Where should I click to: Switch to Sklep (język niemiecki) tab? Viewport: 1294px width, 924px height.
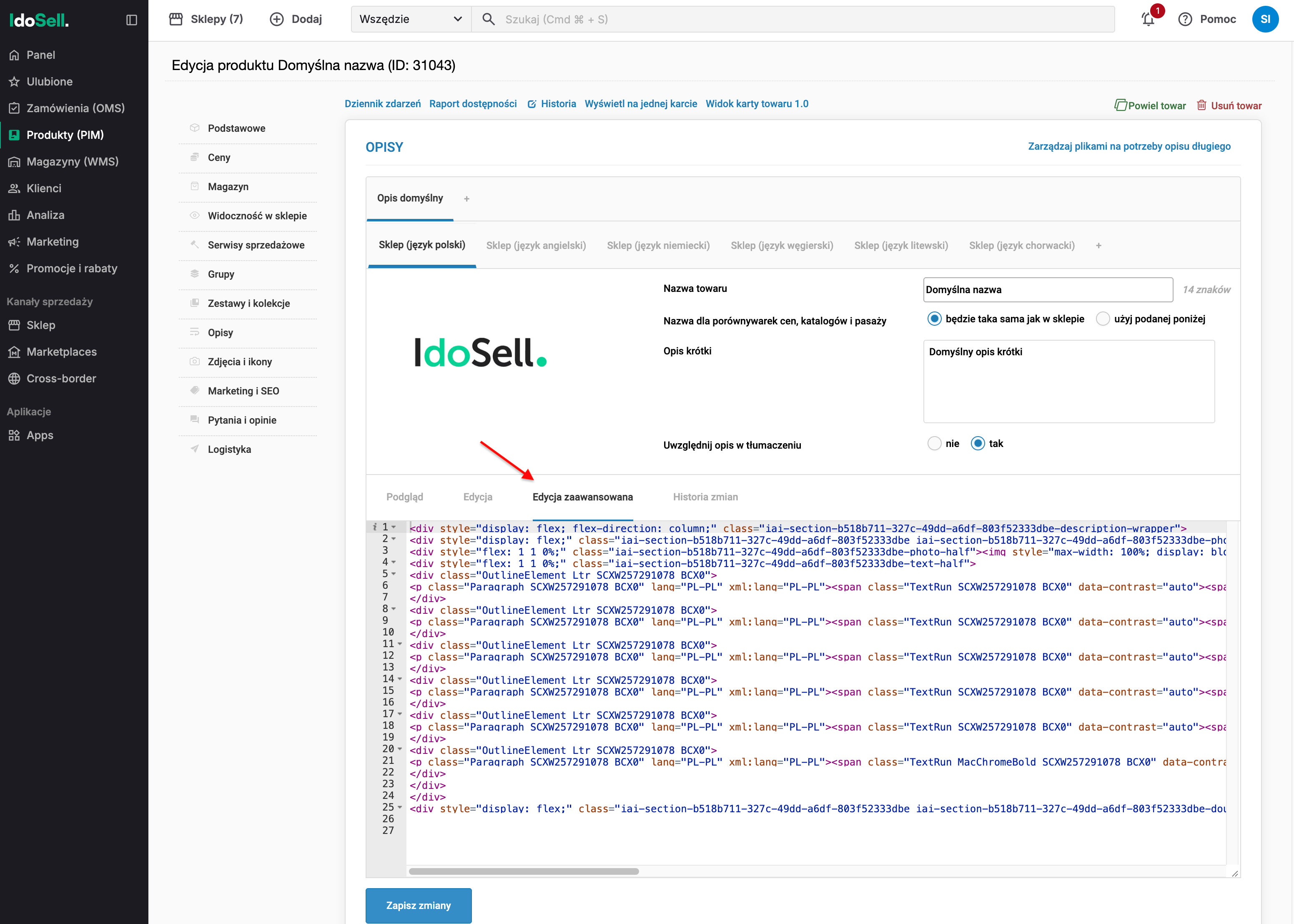click(658, 245)
